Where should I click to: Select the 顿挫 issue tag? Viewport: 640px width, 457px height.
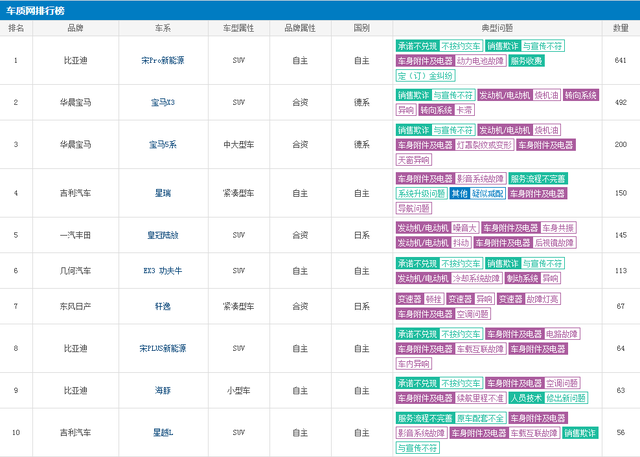[x=433, y=299]
